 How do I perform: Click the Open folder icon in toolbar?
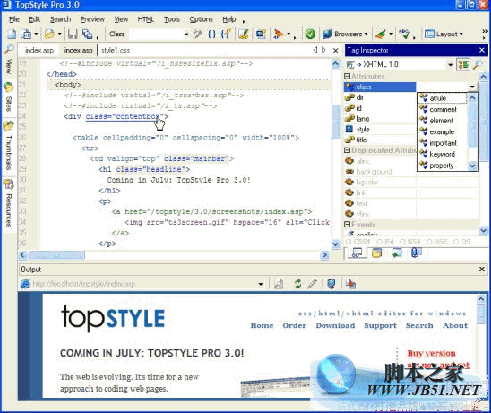point(50,34)
